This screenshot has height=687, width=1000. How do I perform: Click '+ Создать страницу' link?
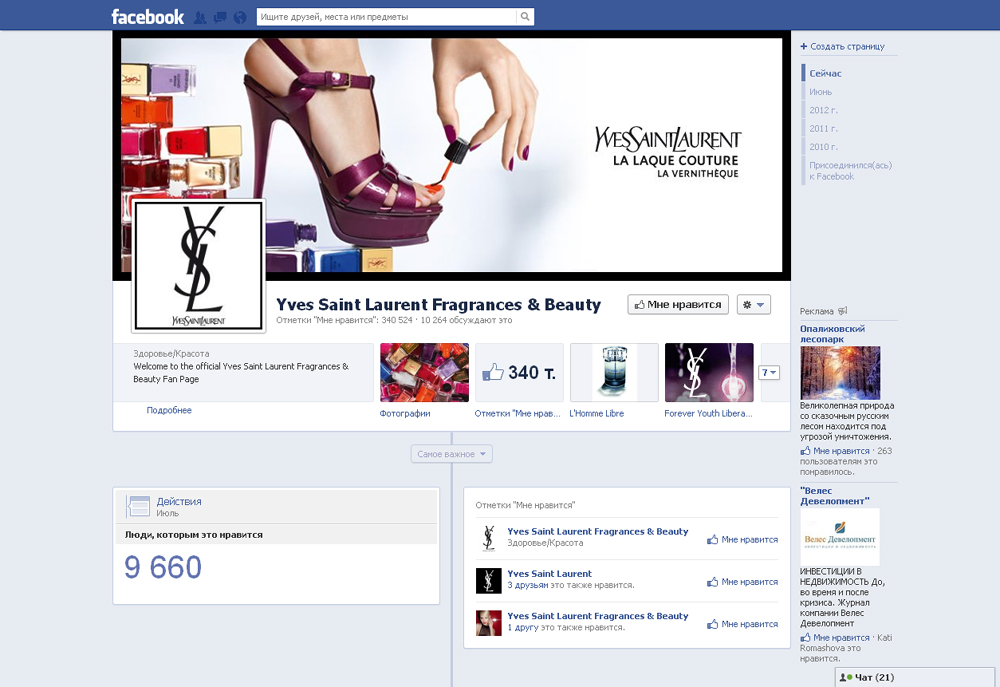tap(842, 47)
